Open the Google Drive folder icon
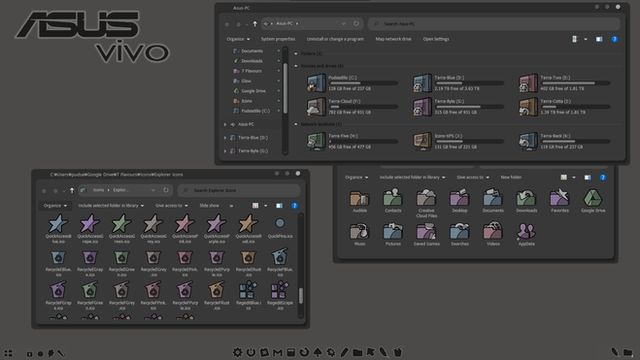The image size is (640, 360). click(x=593, y=198)
